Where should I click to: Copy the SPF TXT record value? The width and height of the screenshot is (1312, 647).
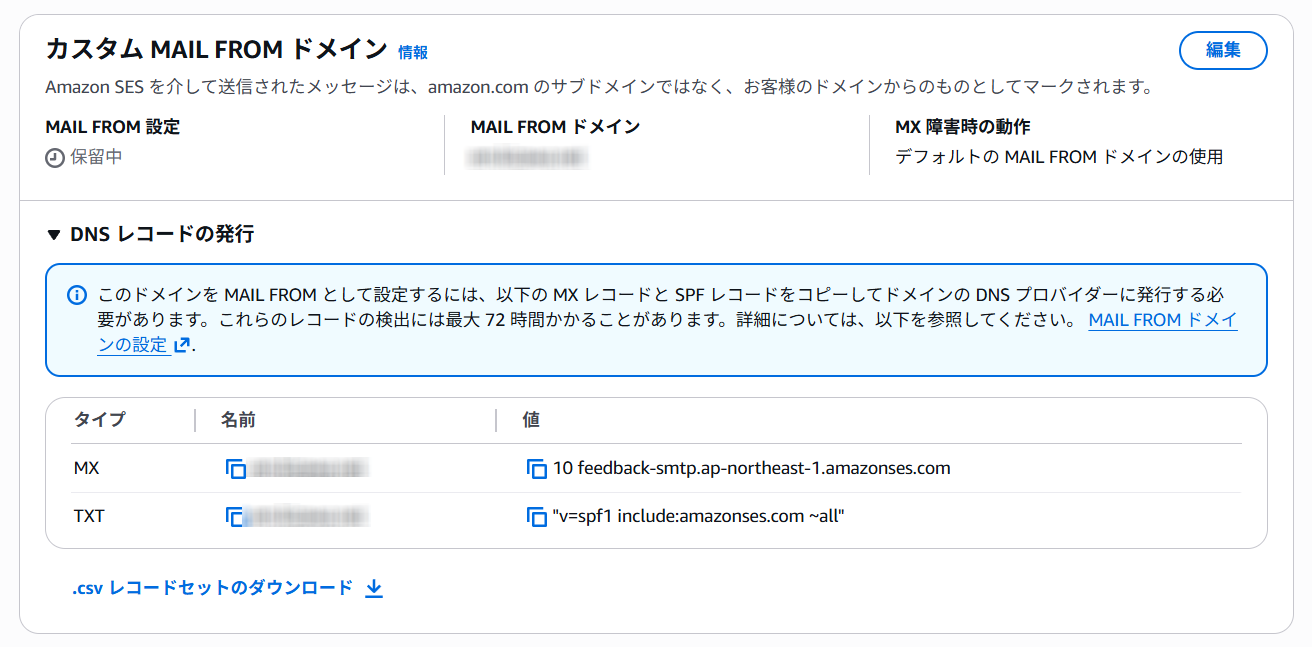tap(537, 517)
